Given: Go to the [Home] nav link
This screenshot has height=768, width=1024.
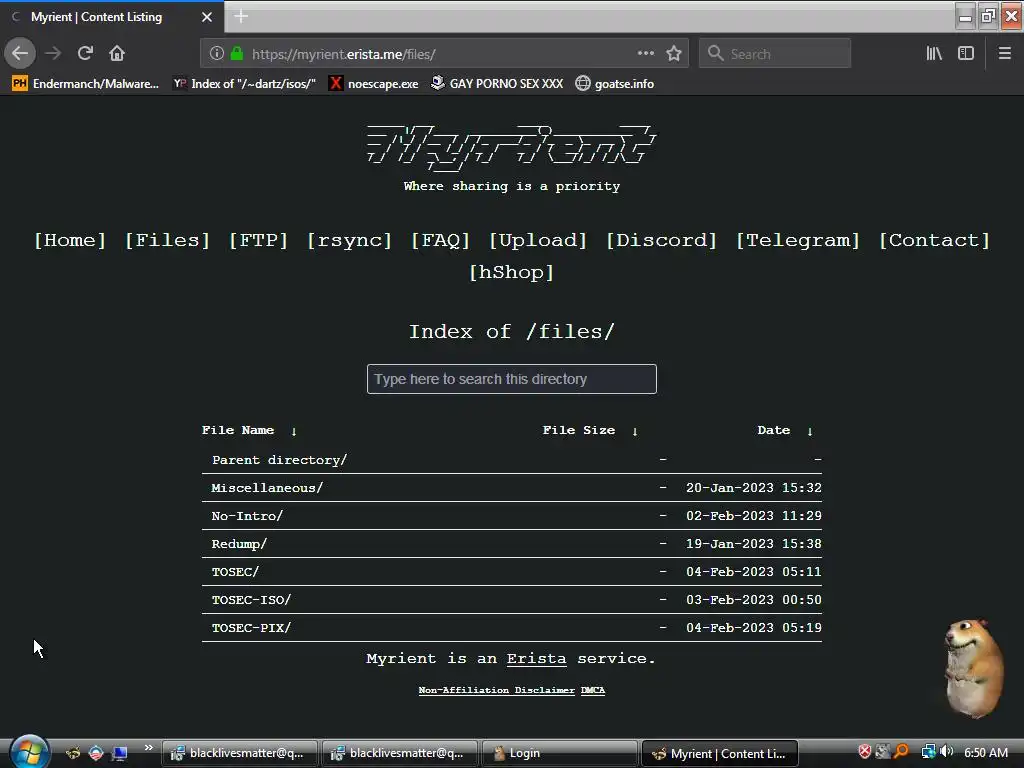Looking at the screenshot, I should pyautogui.click(x=70, y=240).
